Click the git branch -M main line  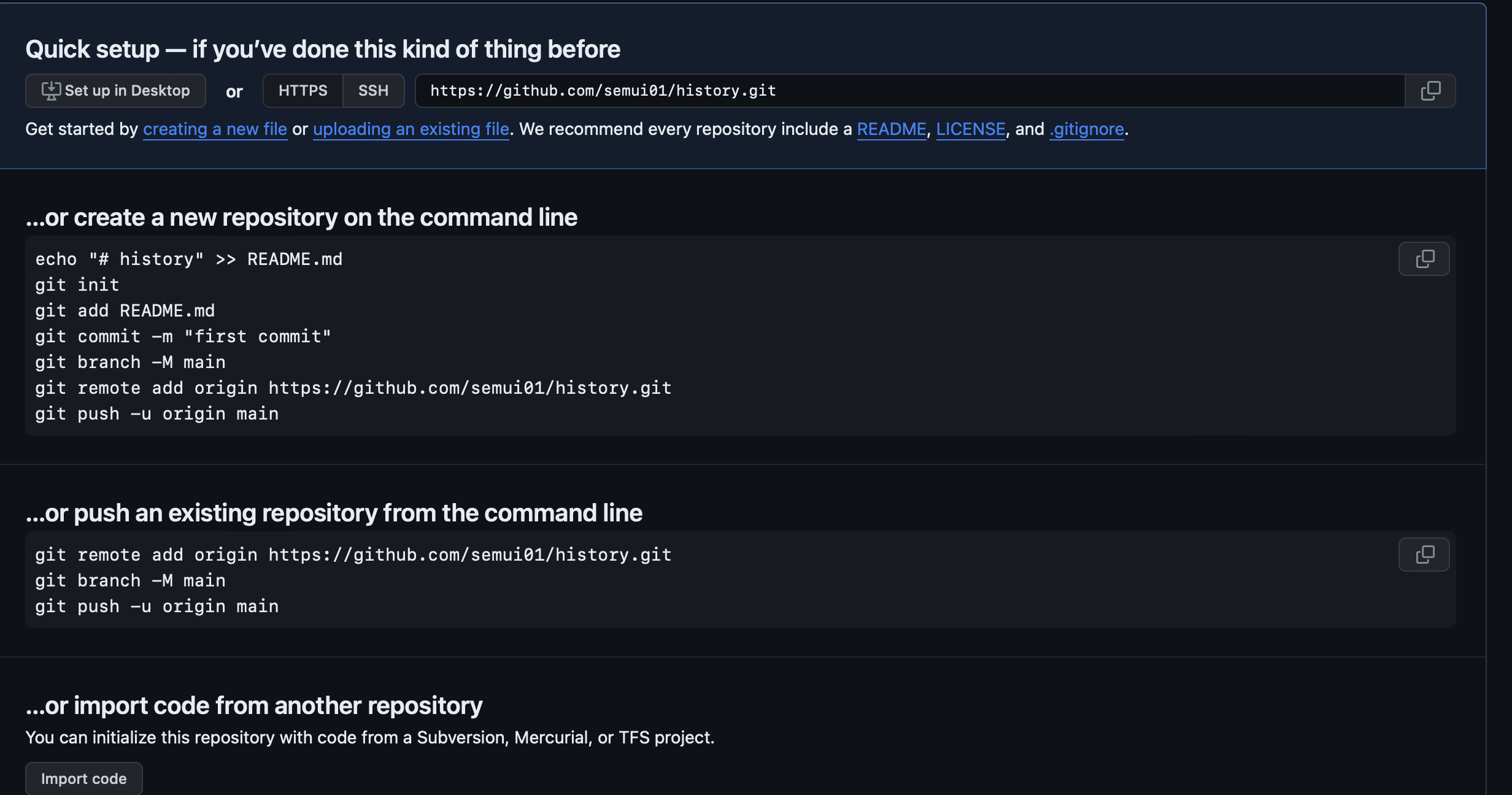click(x=129, y=361)
